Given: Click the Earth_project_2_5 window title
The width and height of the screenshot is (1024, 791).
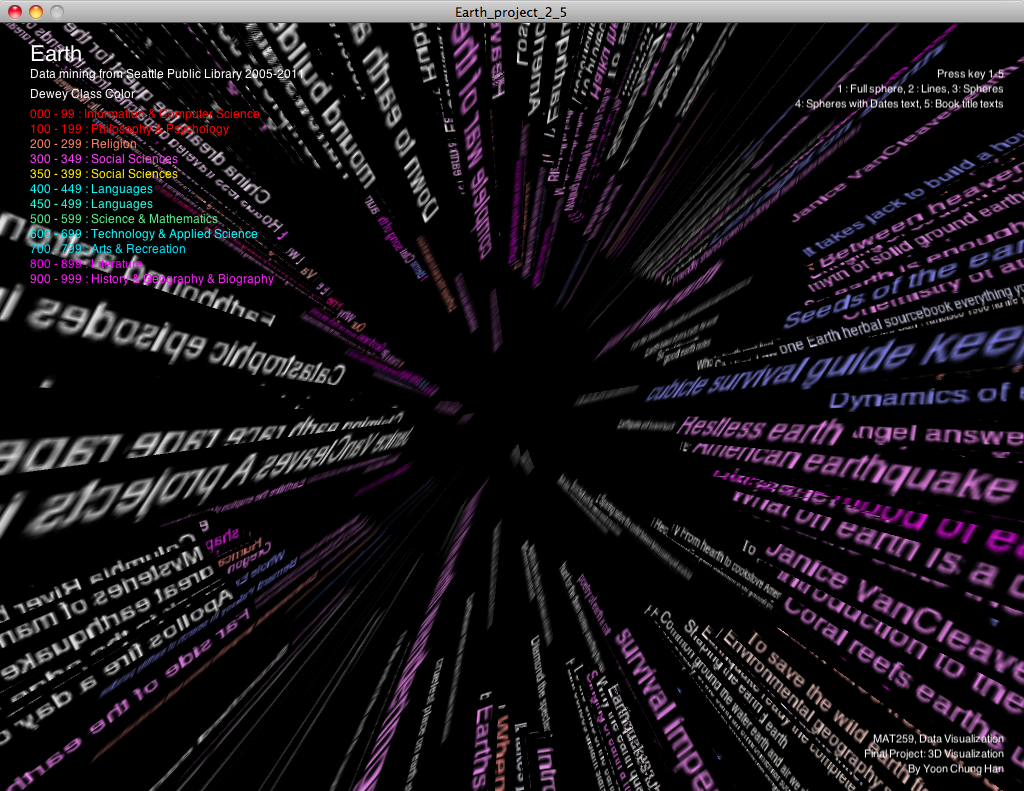Looking at the screenshot, I should pyautogui.click(x=511, y=11).
